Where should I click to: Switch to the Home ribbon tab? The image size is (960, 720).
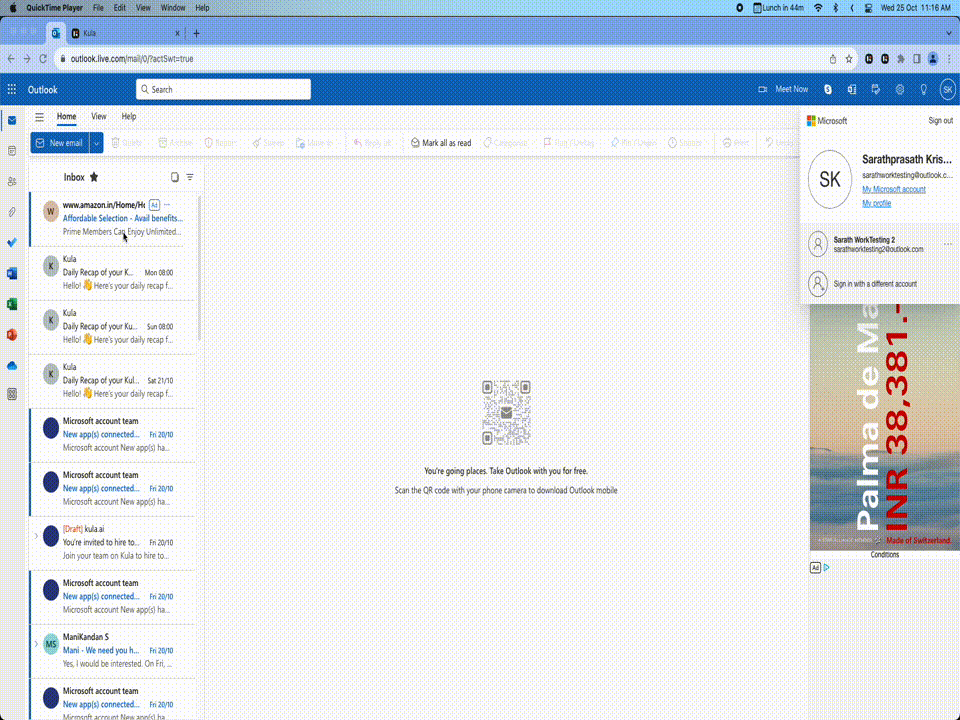click(67, 116)
